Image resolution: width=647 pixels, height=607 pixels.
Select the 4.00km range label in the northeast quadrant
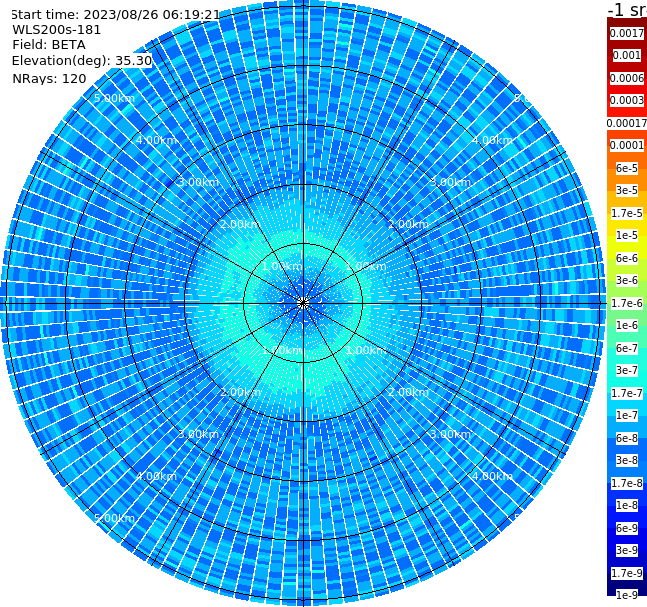(x=492, y=140)
